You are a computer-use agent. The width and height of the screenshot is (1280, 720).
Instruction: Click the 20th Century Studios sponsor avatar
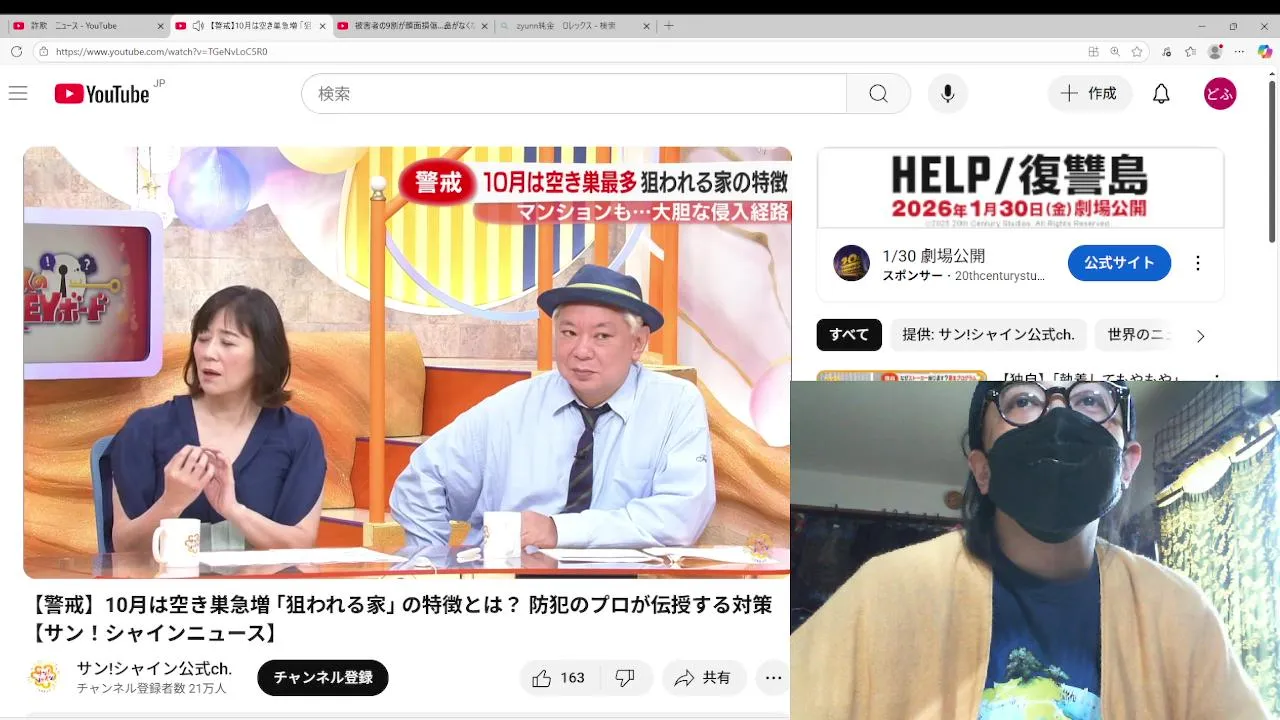[851, 263]
